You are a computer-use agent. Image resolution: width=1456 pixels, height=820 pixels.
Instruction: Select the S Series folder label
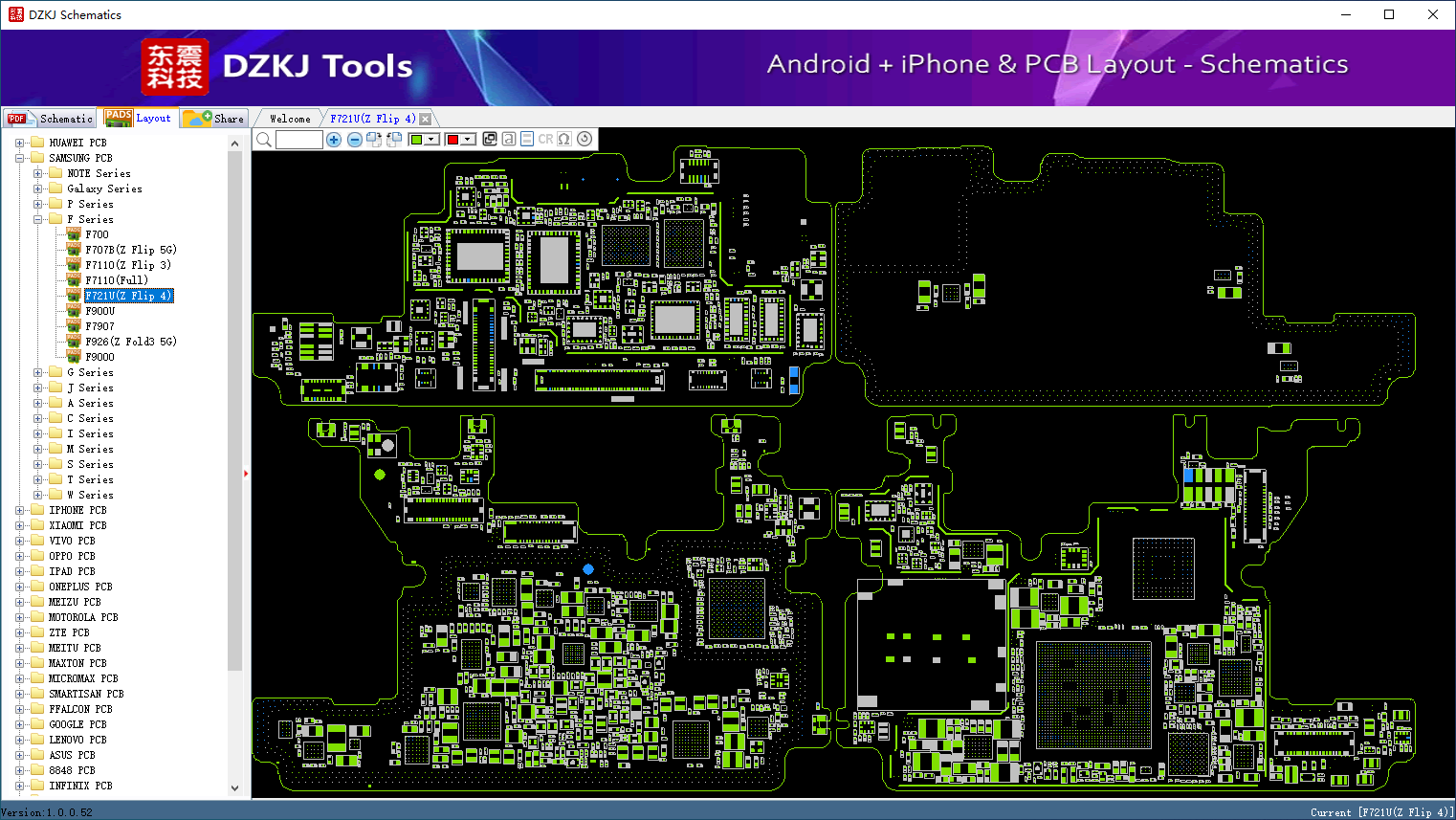(90, 464)
